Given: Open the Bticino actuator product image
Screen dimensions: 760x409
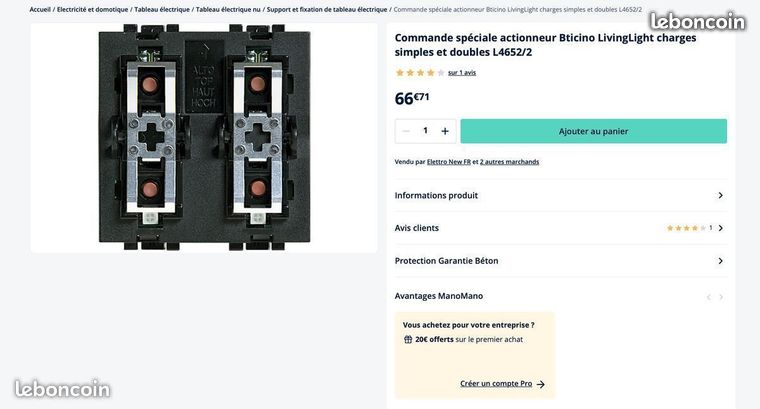Looking at the screenshot, I should [204, 138].
